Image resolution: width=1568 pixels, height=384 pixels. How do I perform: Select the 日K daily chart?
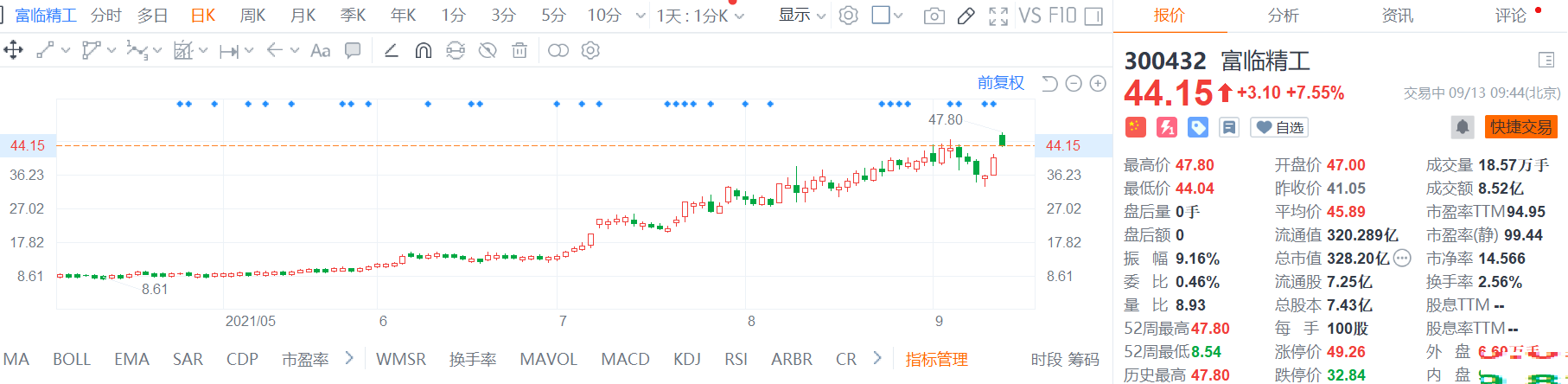click(203, 16)
